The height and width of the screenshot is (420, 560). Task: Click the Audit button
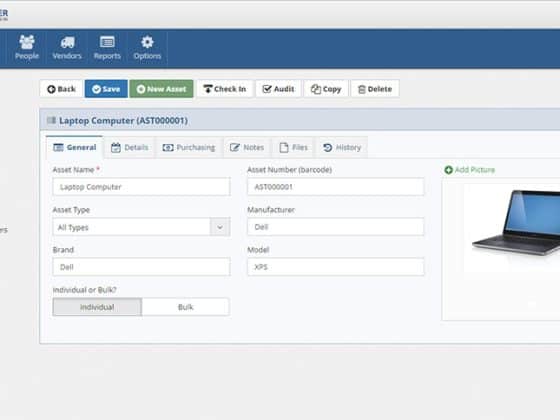tap(278, 89)
